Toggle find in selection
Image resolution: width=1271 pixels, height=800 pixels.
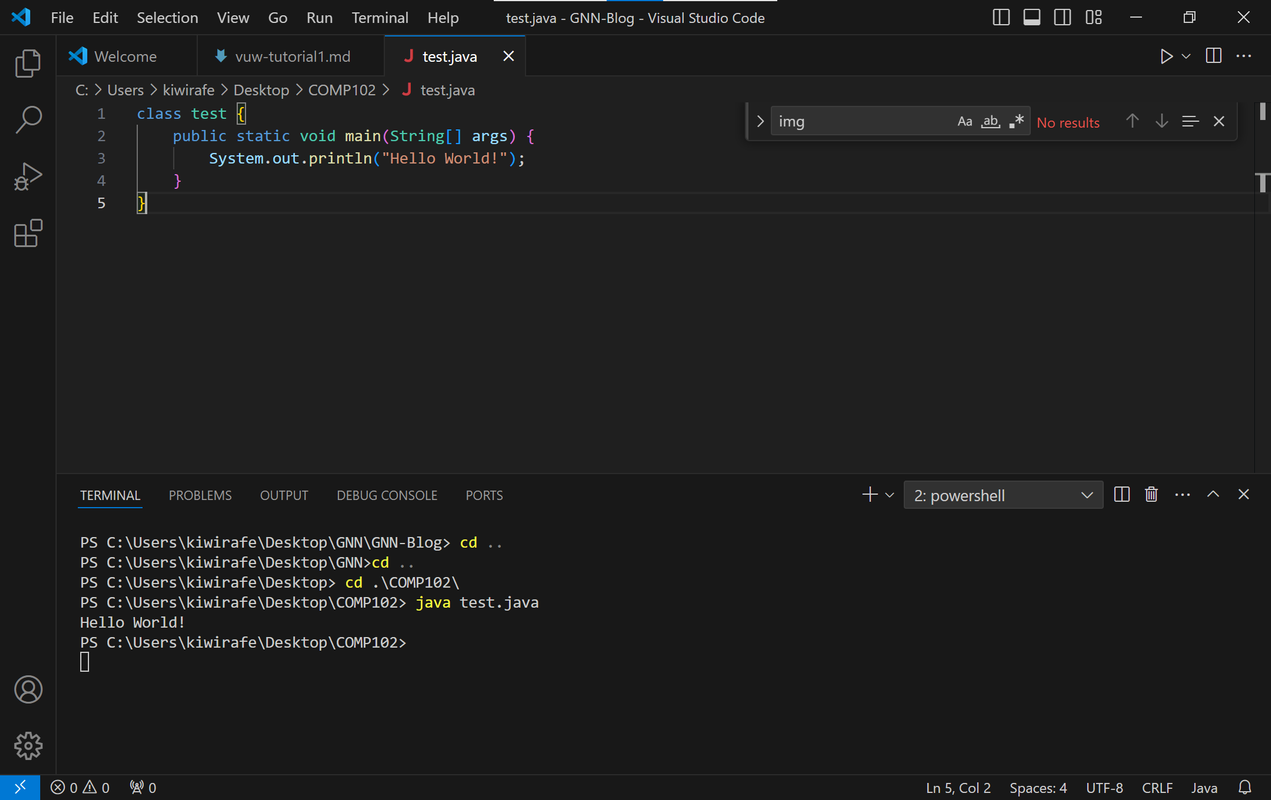click(x=1190, y=121)
